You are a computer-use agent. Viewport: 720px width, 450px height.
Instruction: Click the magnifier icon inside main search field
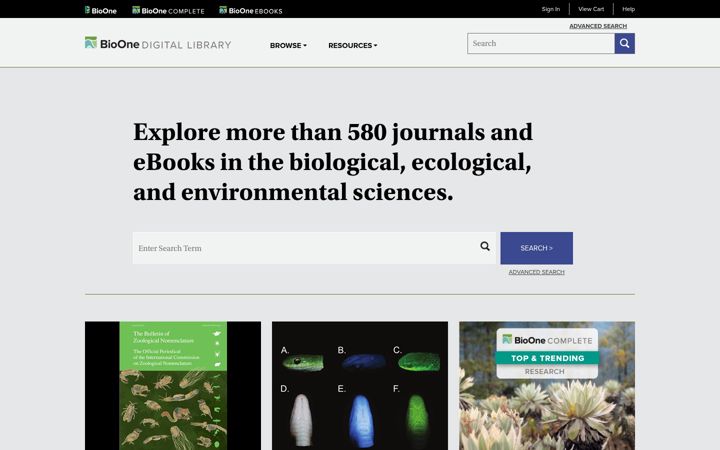tap(485, 247)
